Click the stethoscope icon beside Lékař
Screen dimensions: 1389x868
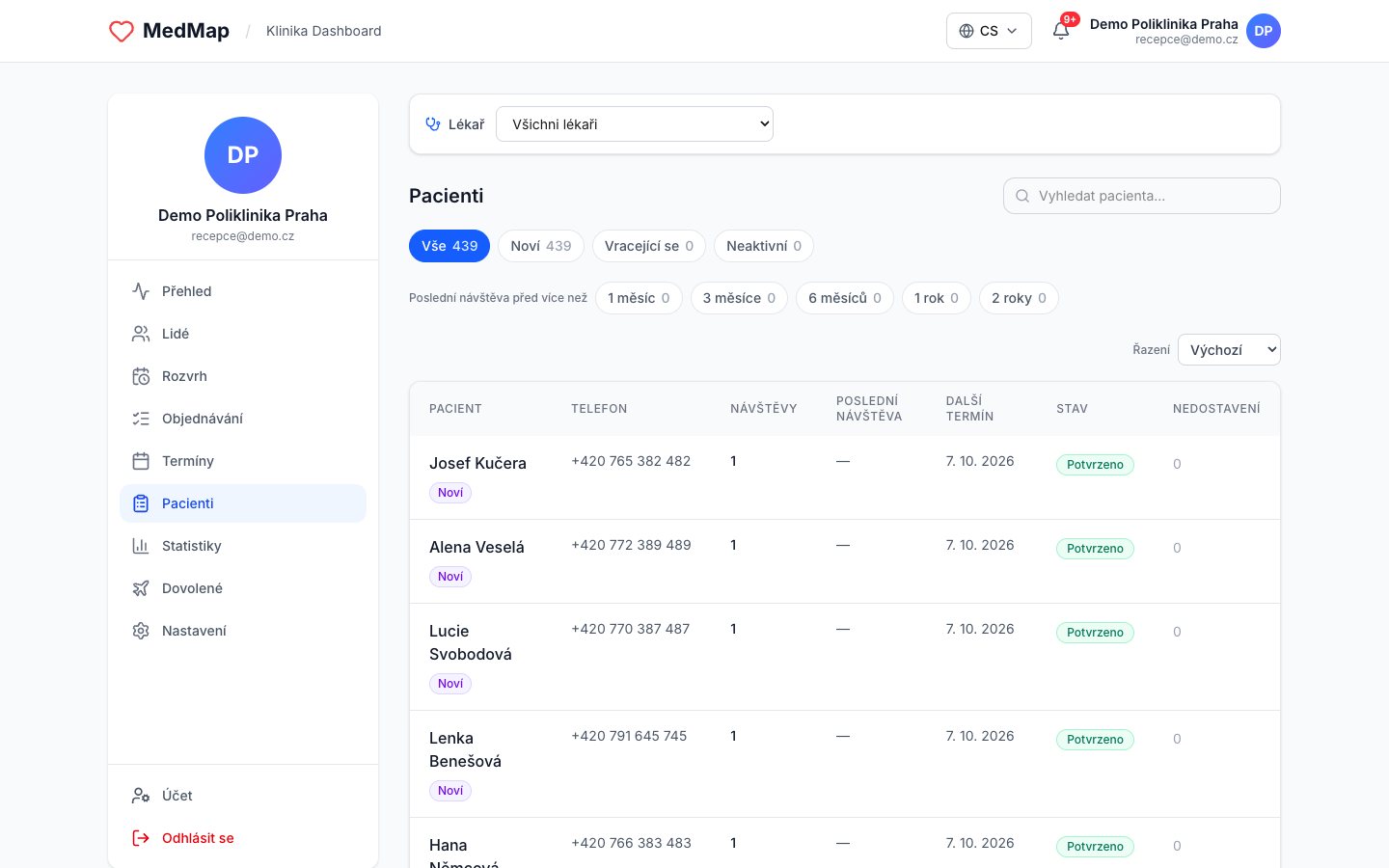pyautogui.click(x=433, y=124)
